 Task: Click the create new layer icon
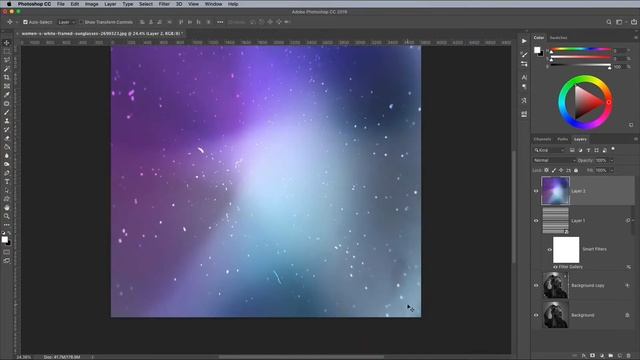point(620,356)
